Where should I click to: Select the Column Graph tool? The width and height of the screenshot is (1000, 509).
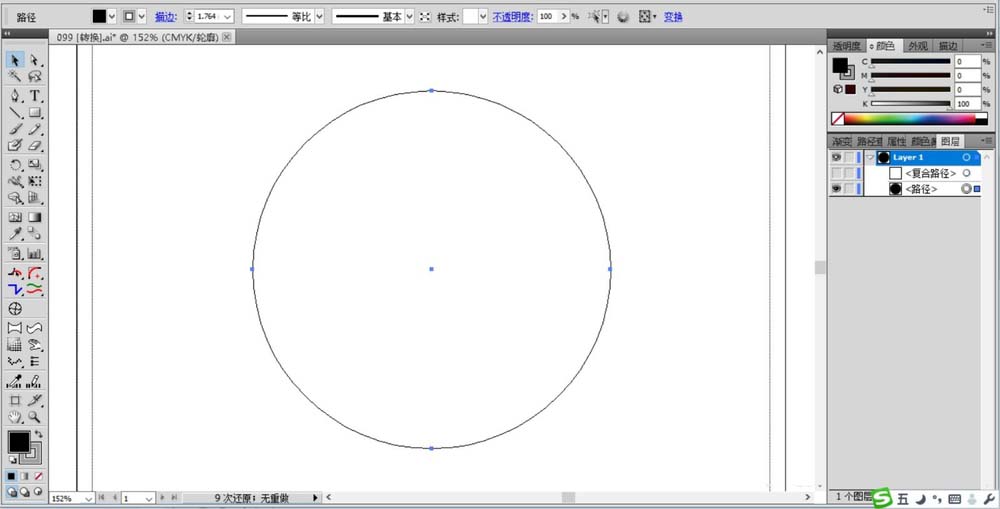click(34, 254)
